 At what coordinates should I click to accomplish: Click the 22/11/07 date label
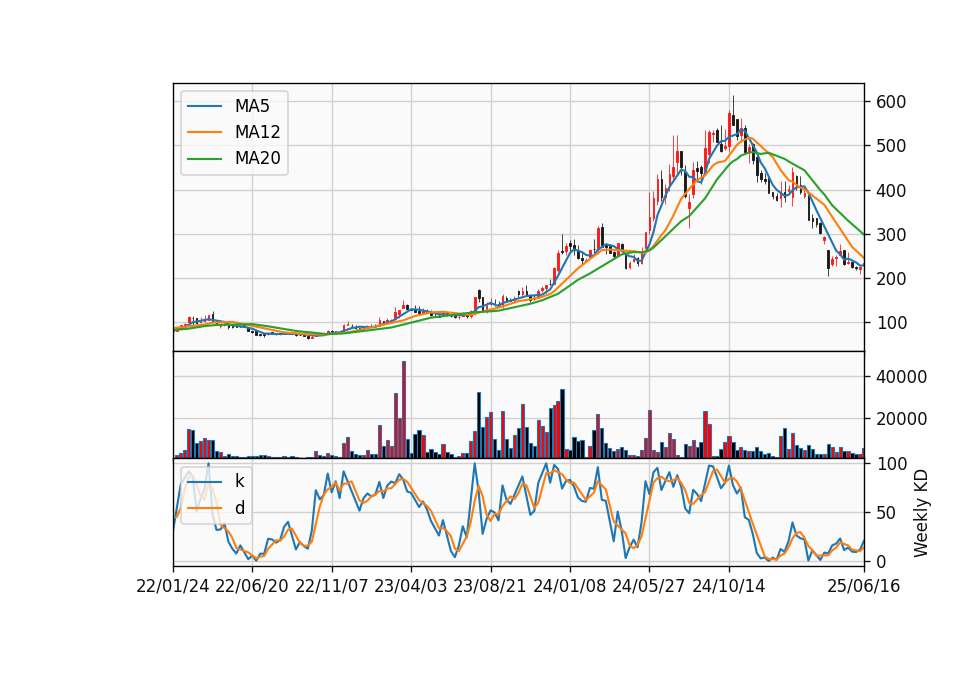click(x=332, y=586)
